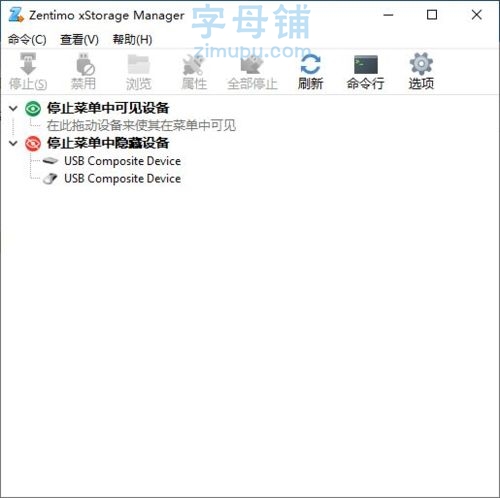
Task: Collapse the visible devices (可见设备) group
Action: pyautogui.click(x=13, y=108)
